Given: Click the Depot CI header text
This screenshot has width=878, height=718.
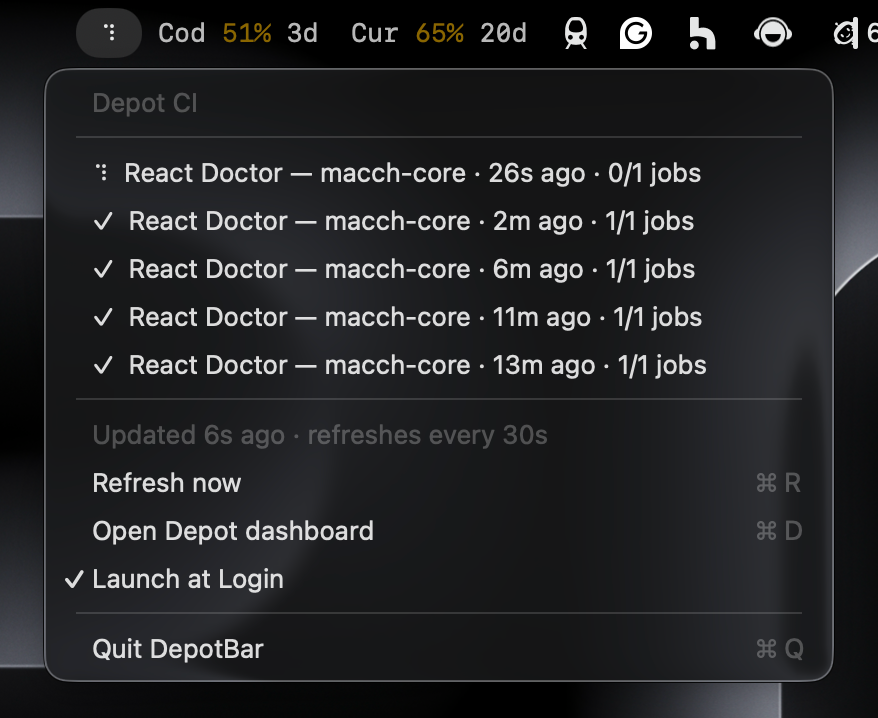Looking at the screenshot, I should point(145,103).
